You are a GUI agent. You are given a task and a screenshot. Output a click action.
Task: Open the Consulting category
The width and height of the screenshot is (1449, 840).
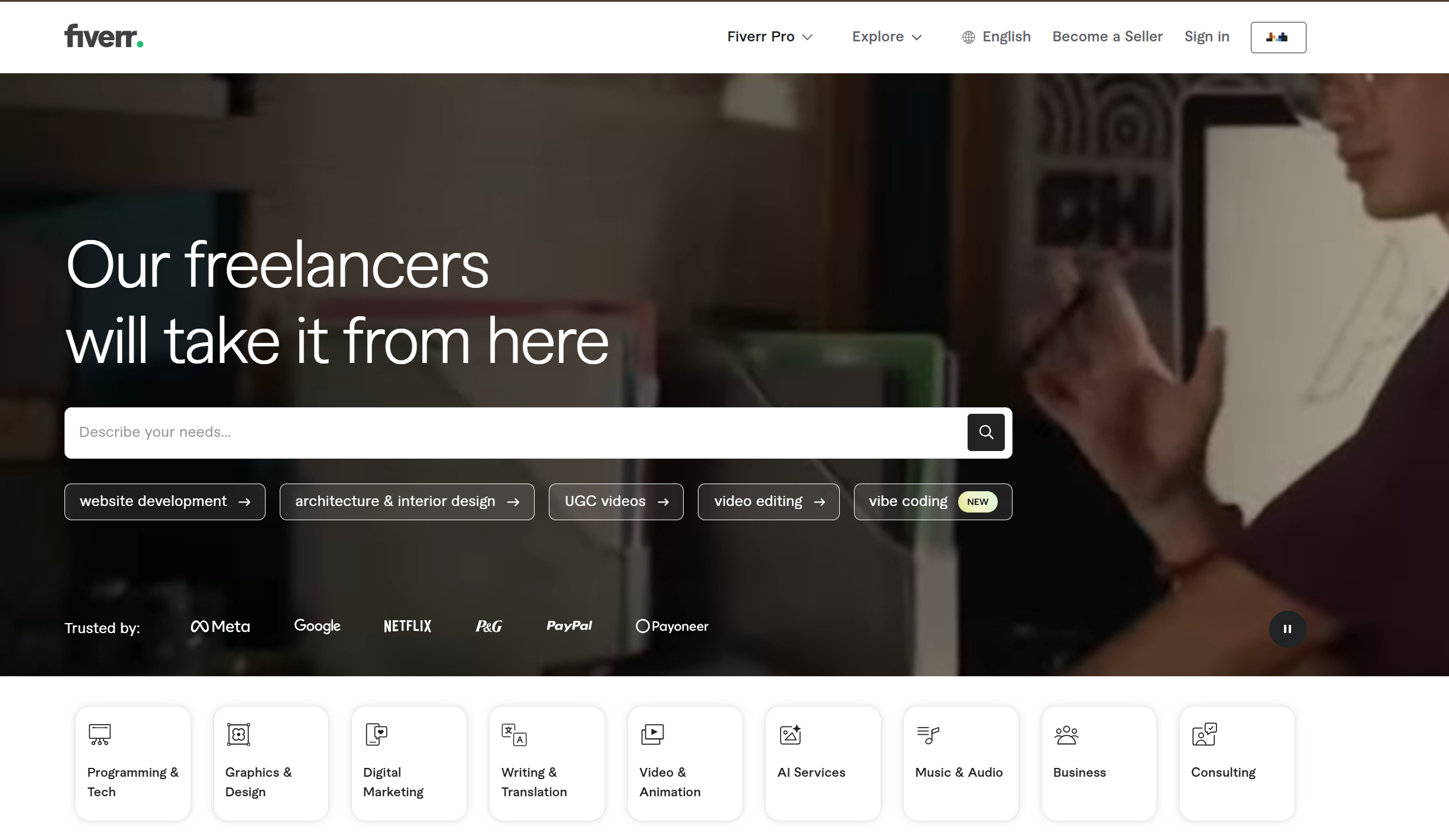[1235, 763]
